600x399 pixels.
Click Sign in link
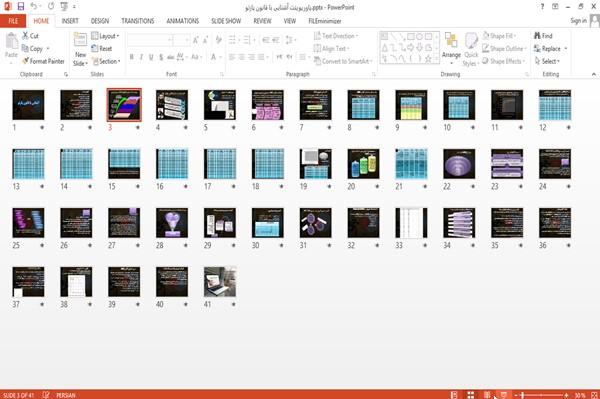pos(578,21)
